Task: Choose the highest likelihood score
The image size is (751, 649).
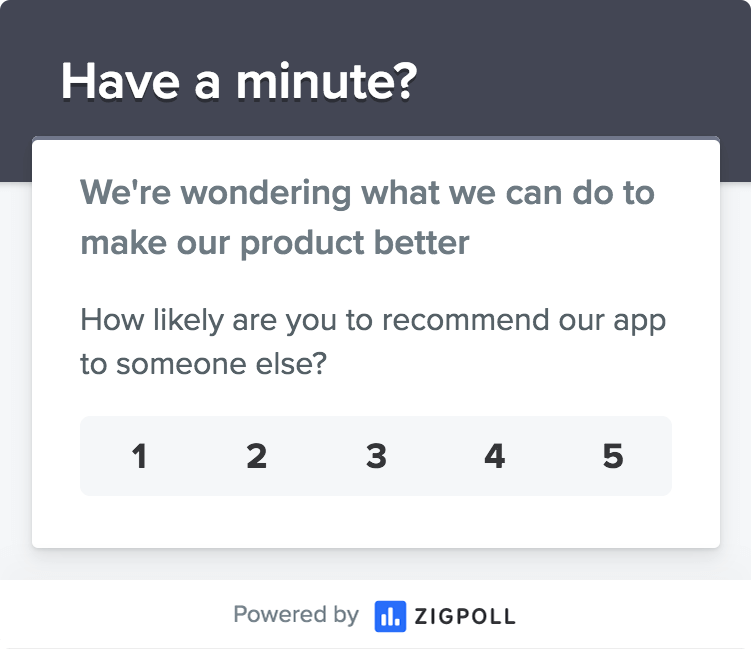Action: pyautogui.click(x=613, y=456)
